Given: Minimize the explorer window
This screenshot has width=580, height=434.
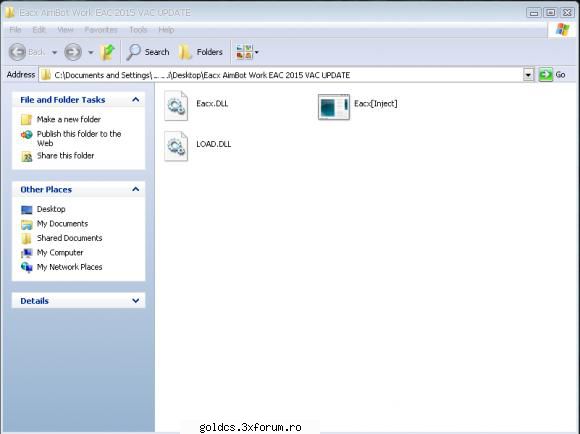Looking at the screenshot, I should (x=534, y=13).
